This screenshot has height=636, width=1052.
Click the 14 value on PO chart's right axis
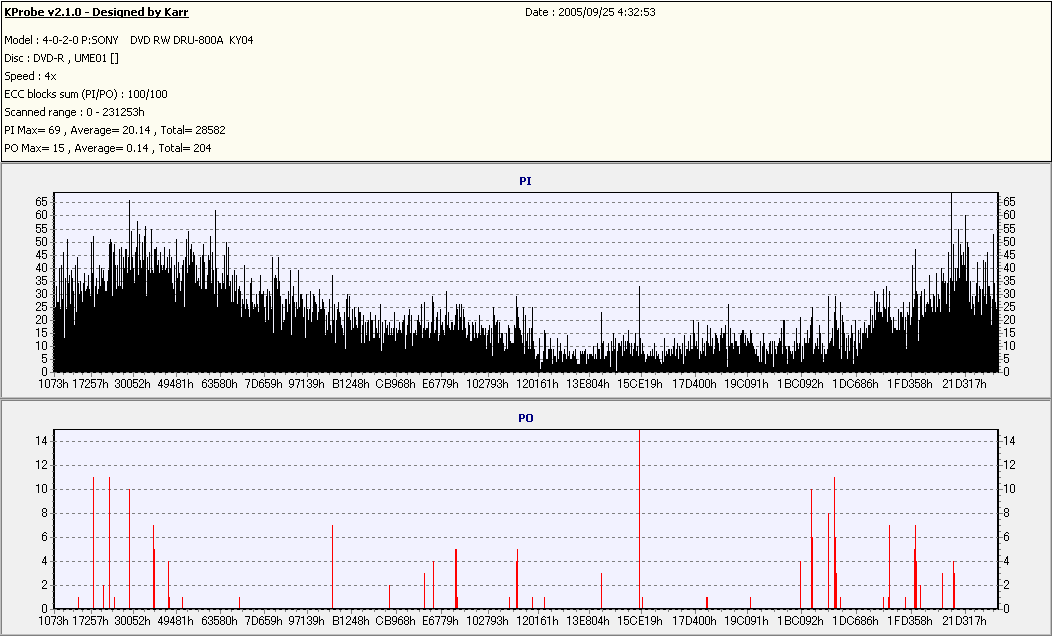point(1009,441)
